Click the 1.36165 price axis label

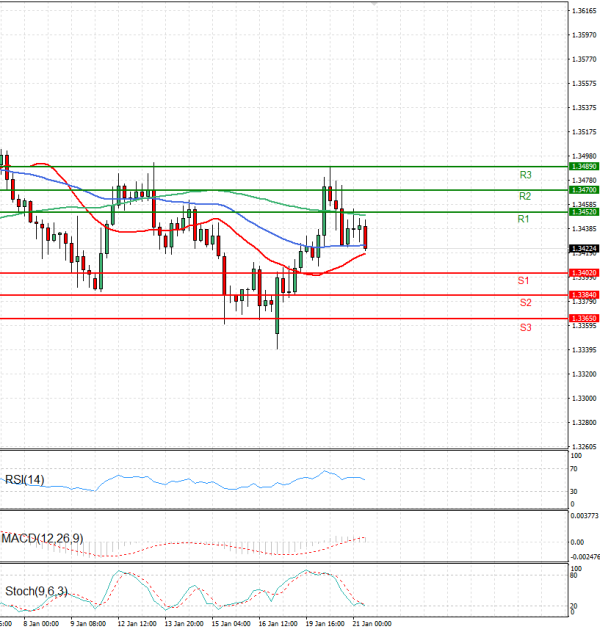click(x=585, y=11)
